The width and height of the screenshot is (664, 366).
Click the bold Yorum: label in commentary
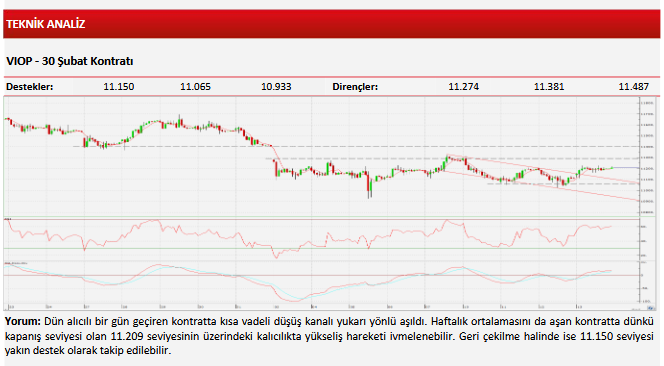[x=23, y=322]
